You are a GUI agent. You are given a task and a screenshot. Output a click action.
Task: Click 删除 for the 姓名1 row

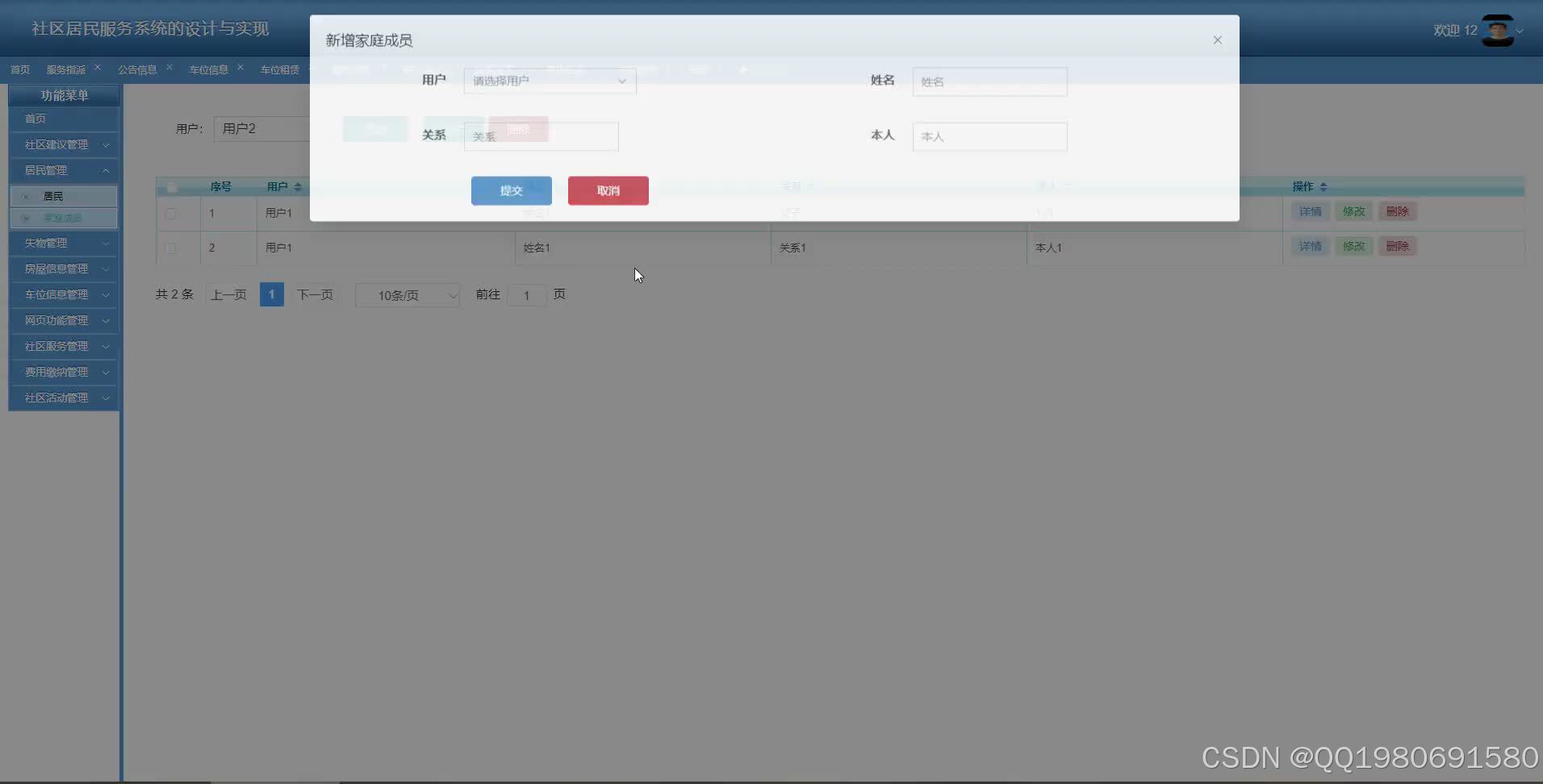(x=1398, y=246)
